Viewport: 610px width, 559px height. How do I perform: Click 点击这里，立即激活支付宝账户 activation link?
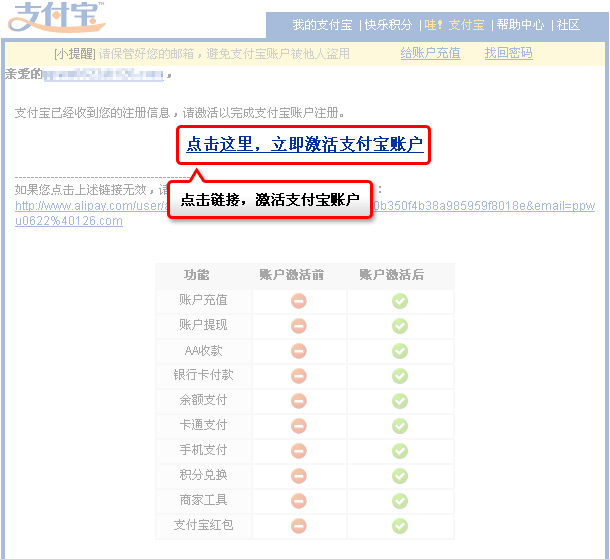pos(305,144)
